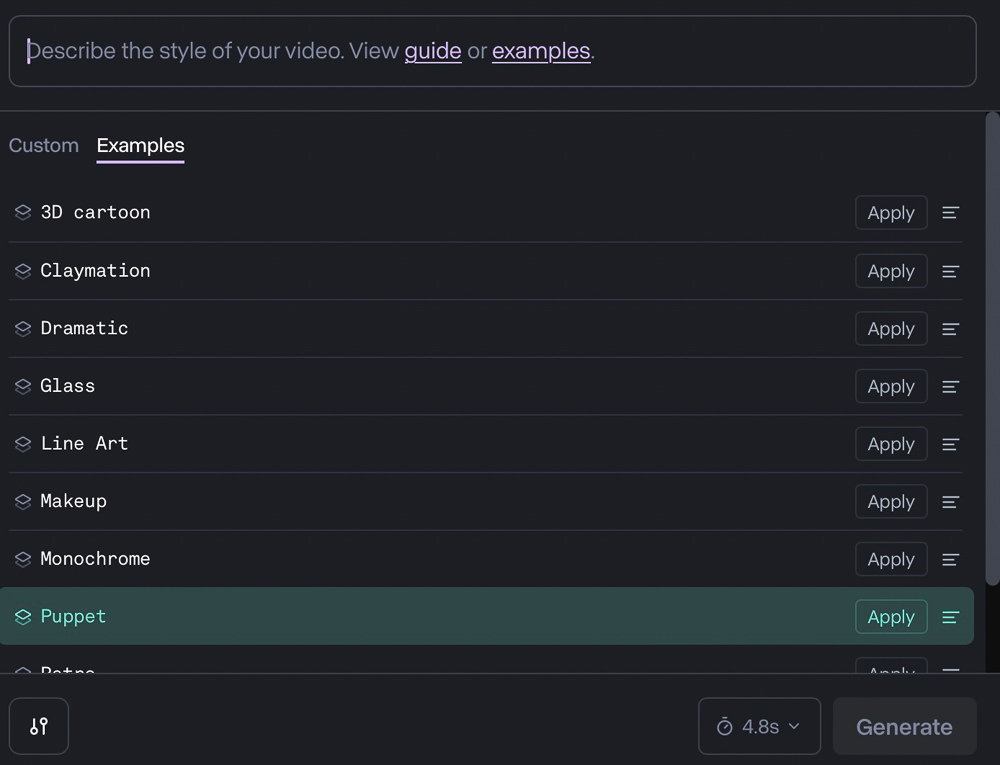1000x765 pixels.
Task: Select the Examples tab
Action: pos(141,146)
